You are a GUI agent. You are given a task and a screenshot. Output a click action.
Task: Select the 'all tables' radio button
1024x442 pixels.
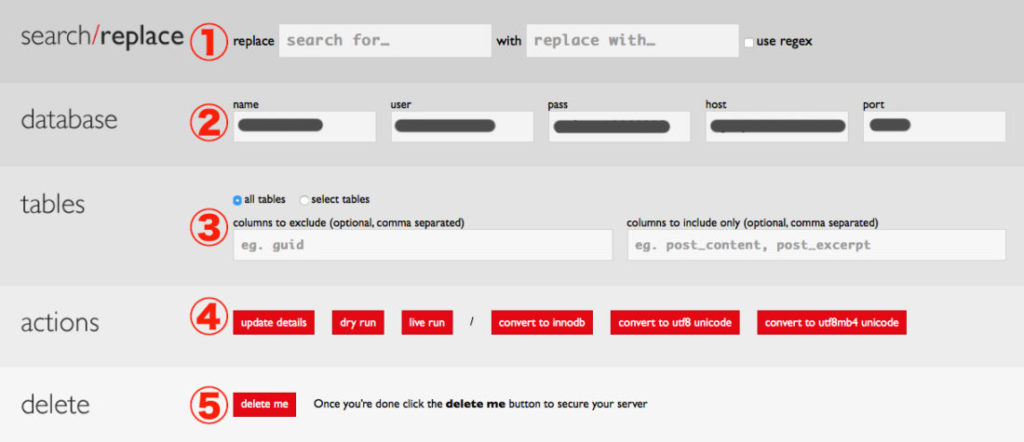coord(237,200)
